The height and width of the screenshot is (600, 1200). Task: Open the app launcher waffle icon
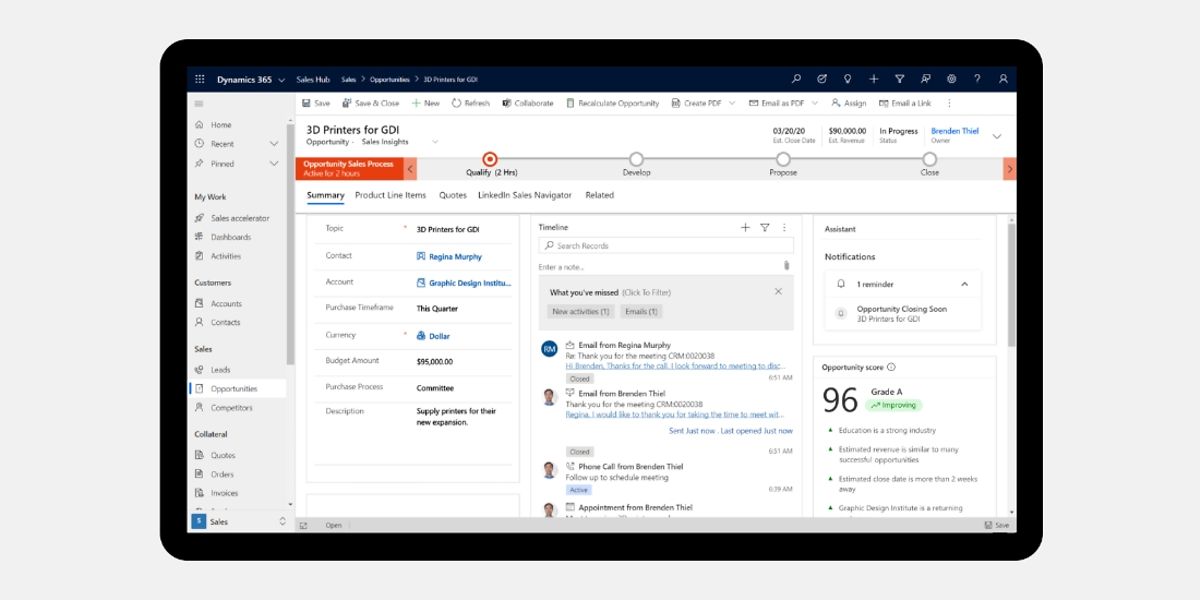point(200,79)
